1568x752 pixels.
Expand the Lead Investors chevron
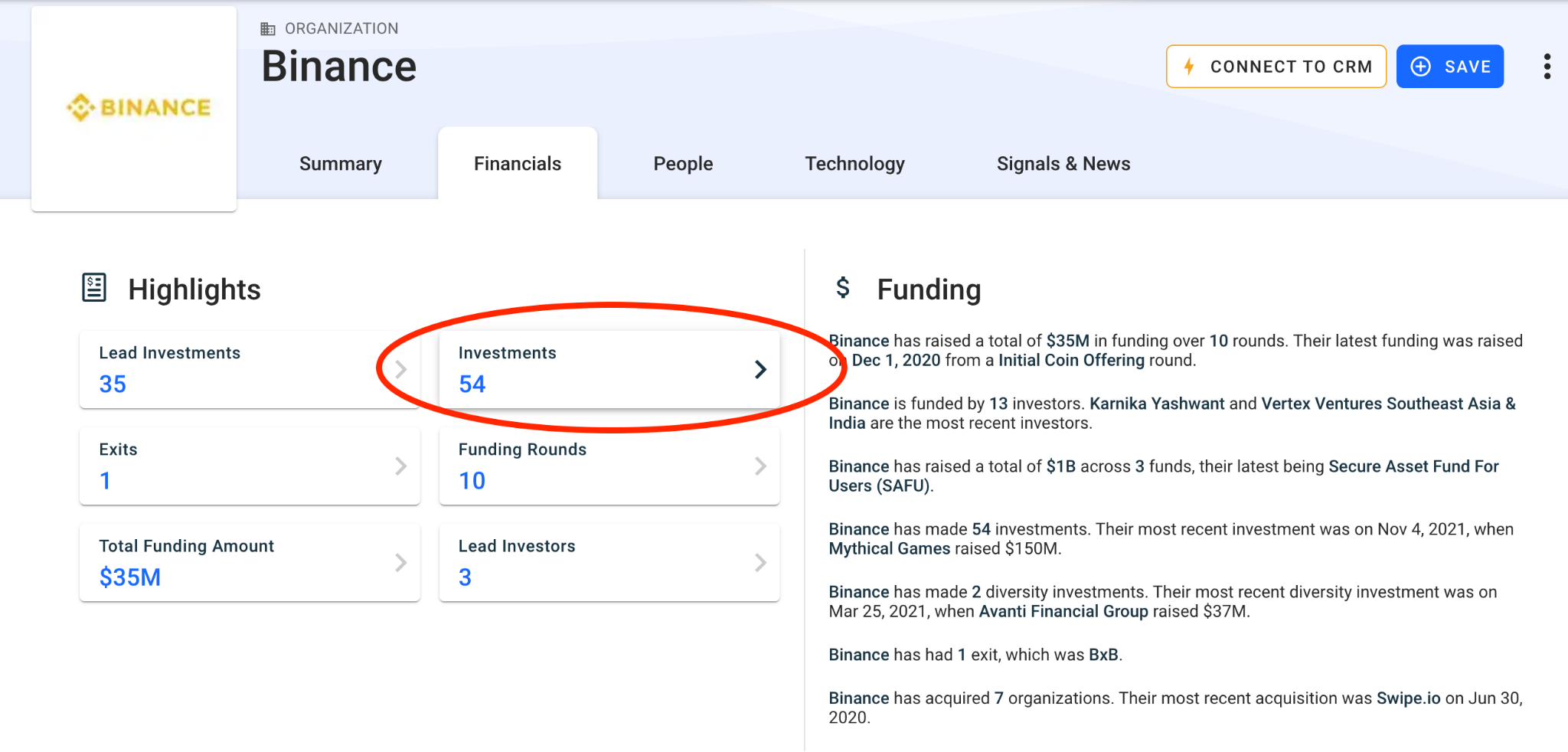click(760, 562)
